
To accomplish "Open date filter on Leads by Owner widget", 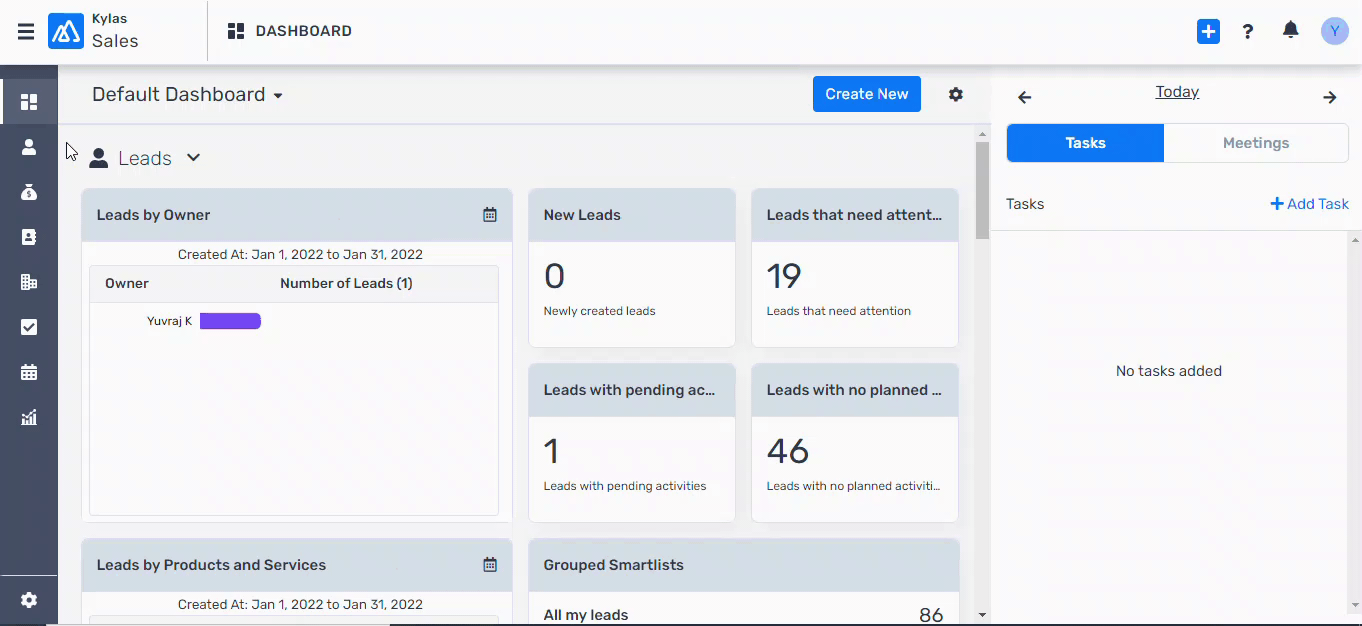I will (x=490, y=214).
